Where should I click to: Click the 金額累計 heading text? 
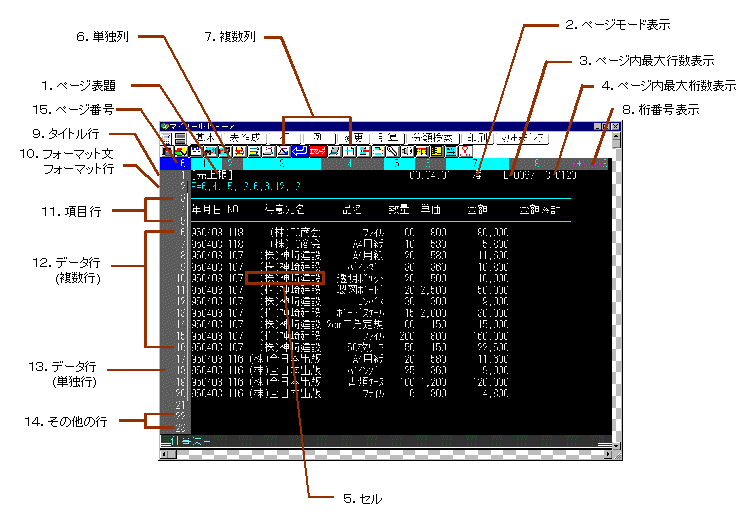click(540, 210)
